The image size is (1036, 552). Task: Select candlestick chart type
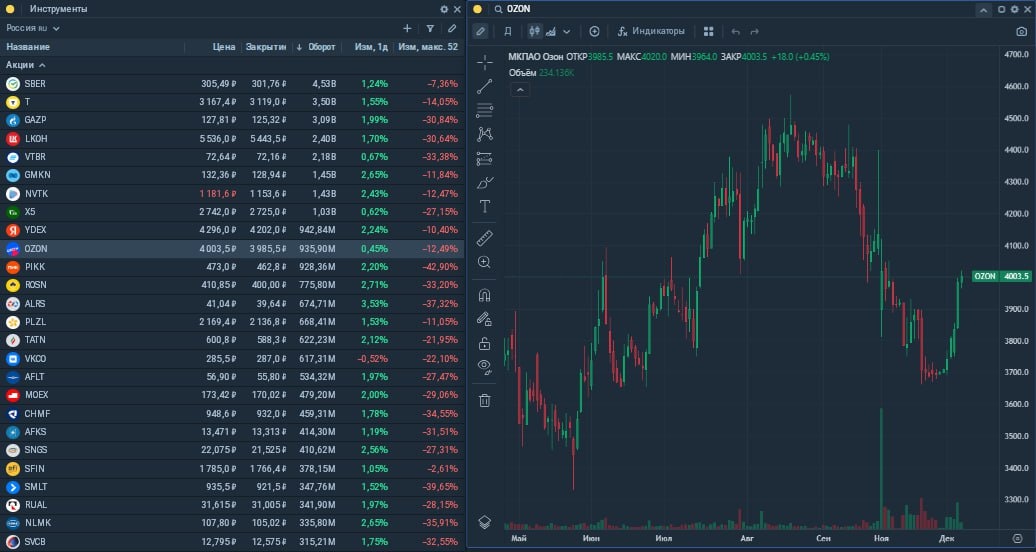(x=534, y=31)
